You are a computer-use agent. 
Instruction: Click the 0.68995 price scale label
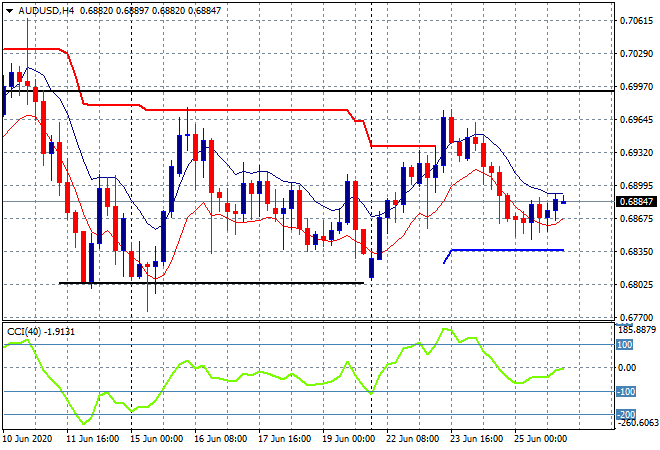click(x=636, y=186)
